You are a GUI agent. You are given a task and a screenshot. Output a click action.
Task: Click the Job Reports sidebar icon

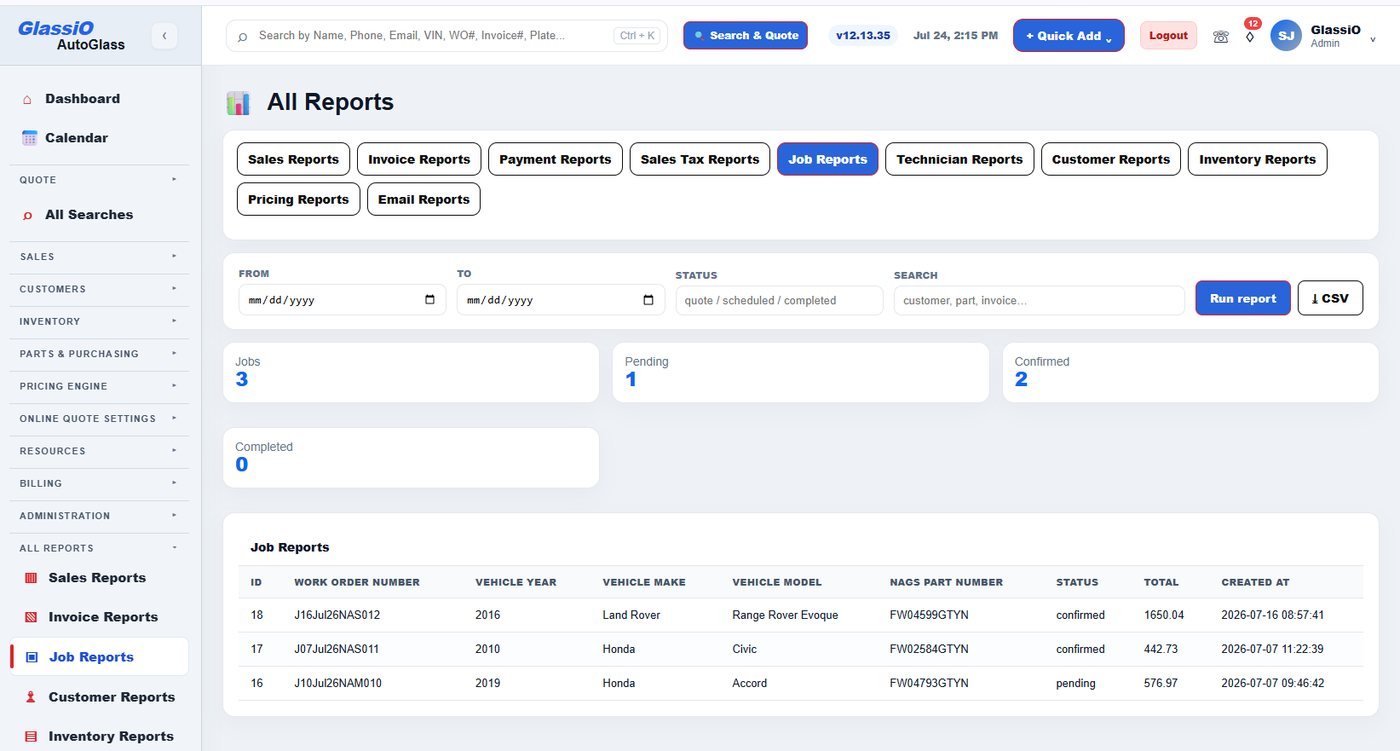pos(30,657)
